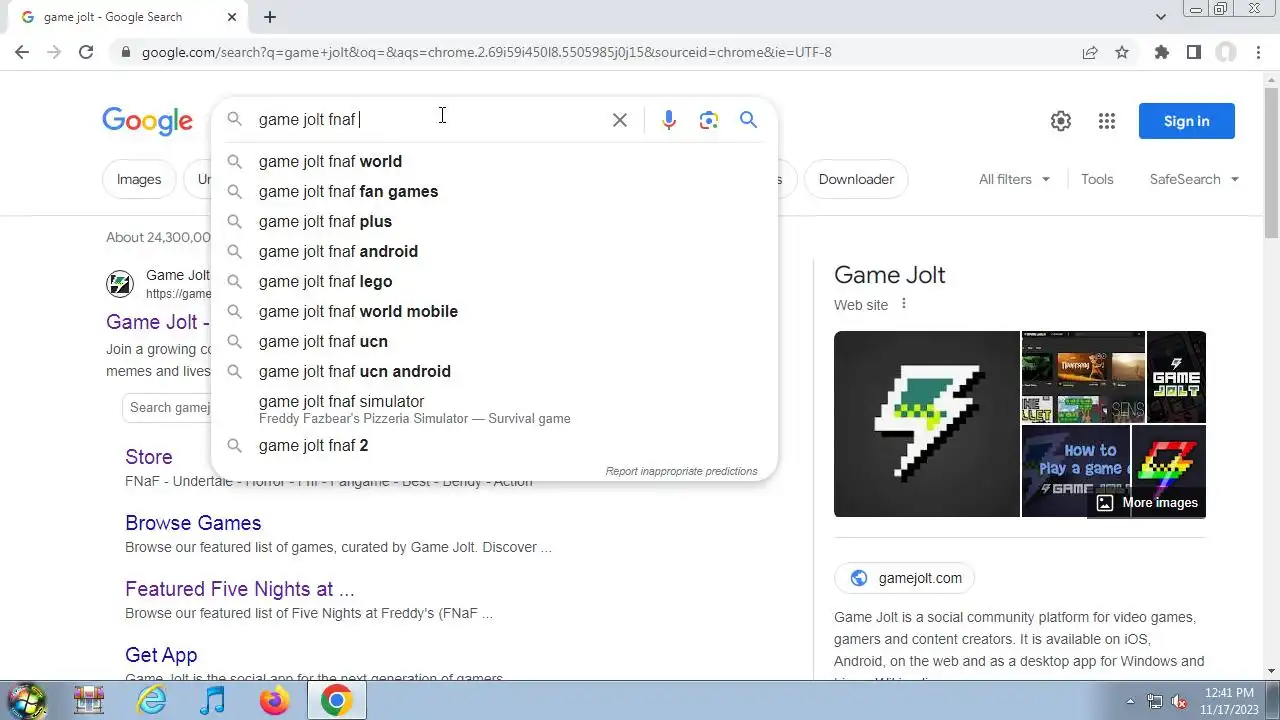Open the SafeSearch dropdown
The height and width of the screenshot is (720, 1280).
point(1194,179)
